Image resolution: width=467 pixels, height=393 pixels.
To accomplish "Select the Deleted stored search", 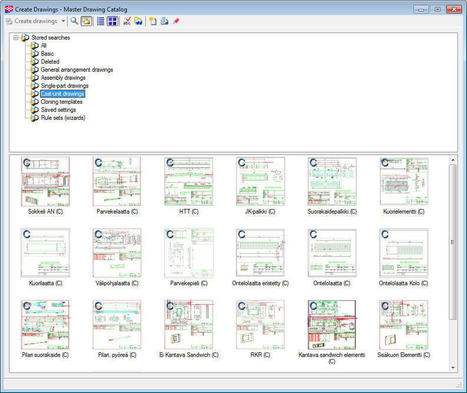I will pos(50,62).
